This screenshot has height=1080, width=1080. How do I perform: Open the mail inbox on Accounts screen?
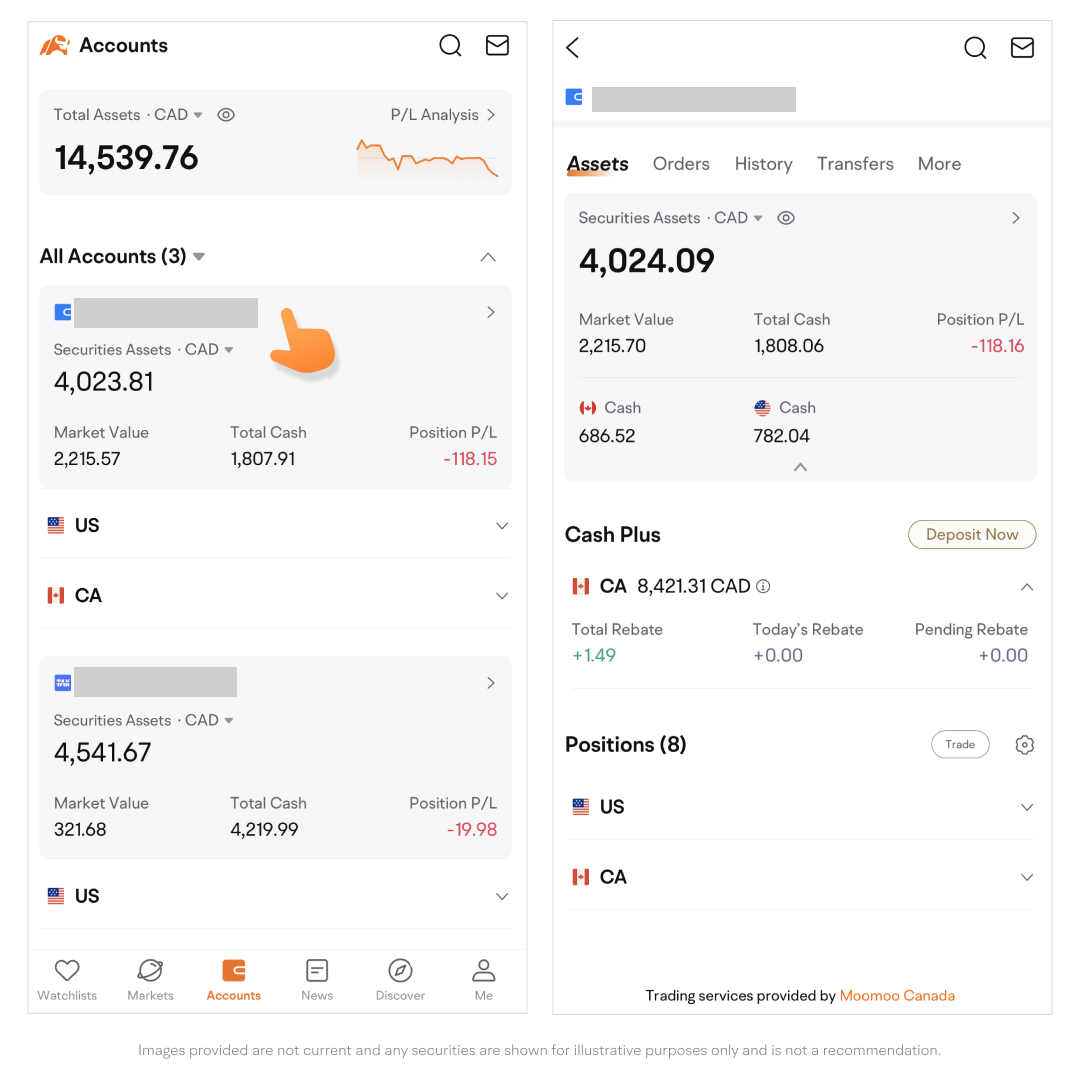point(497,46)
